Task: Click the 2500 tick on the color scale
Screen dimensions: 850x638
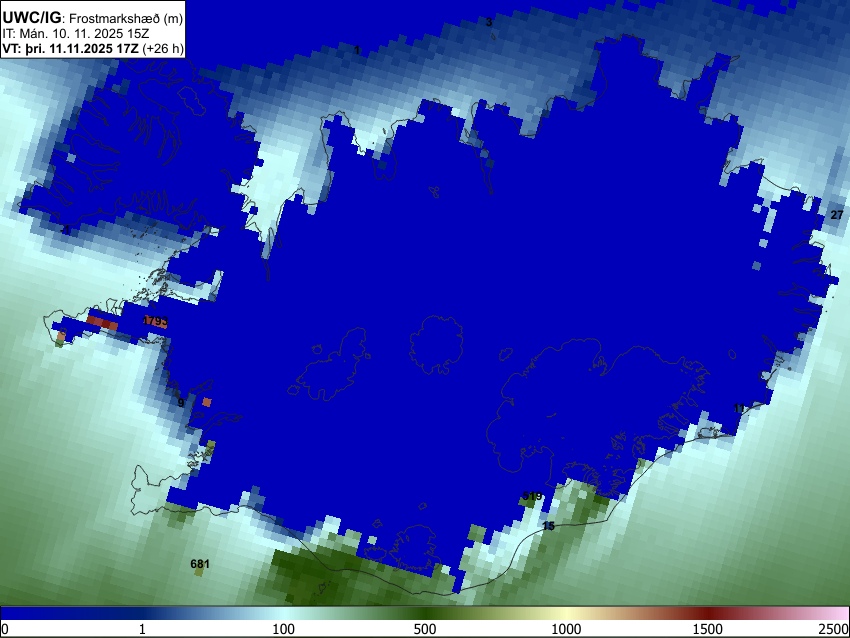Action: click(835, 629)
